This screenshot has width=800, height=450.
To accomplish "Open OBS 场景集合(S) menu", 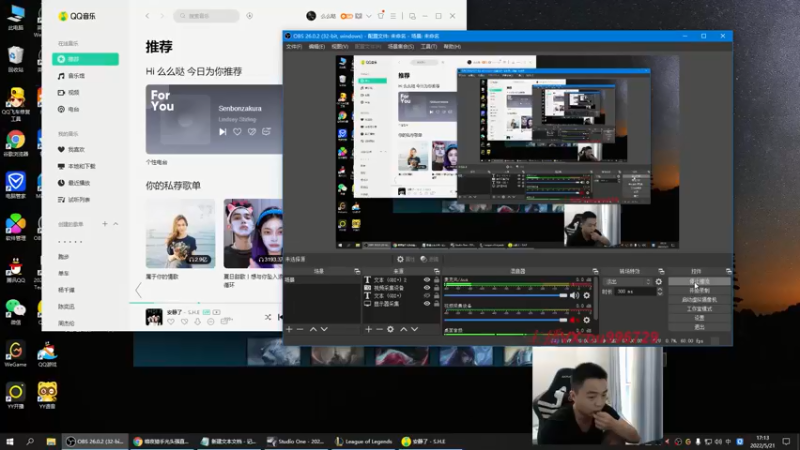I will [x=401, y=46].
